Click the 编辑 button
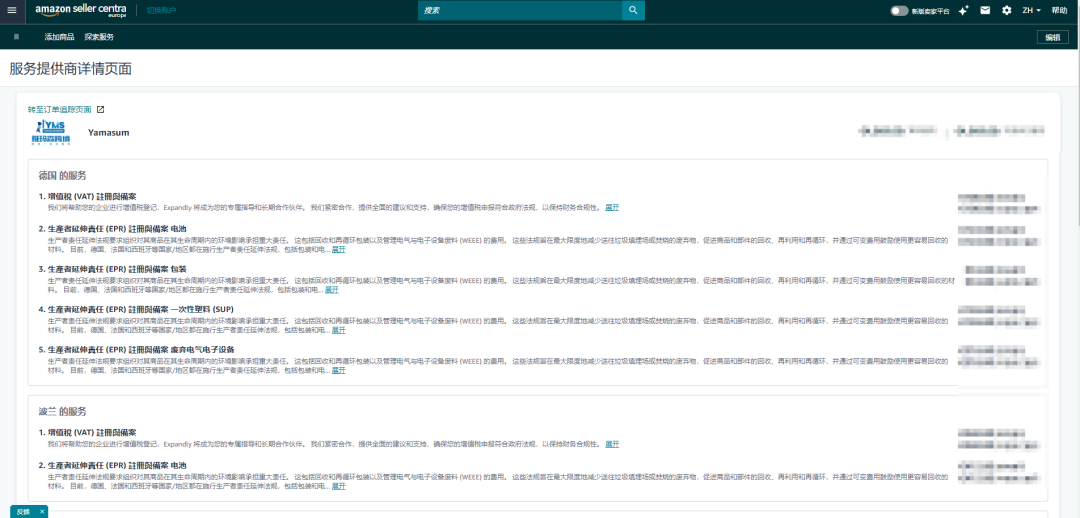The height and width of the screenshot is (518, 1080). click(1052, 37)
